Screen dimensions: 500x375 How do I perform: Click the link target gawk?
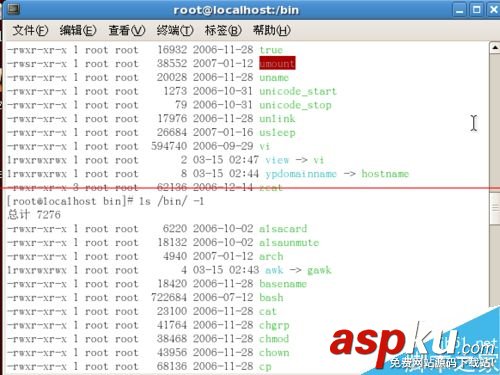point(319,270)
